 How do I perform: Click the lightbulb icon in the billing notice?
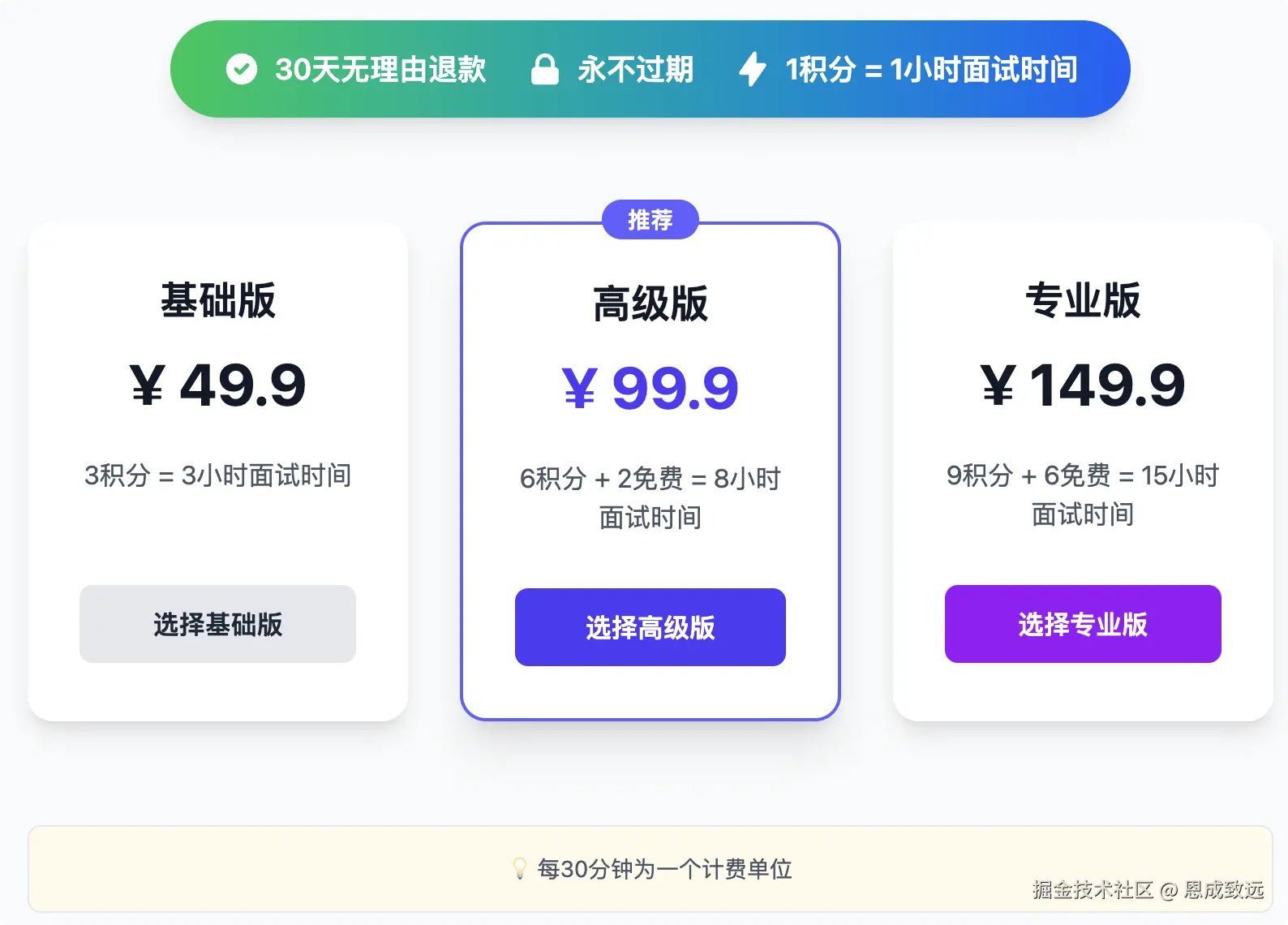(520, 869)
